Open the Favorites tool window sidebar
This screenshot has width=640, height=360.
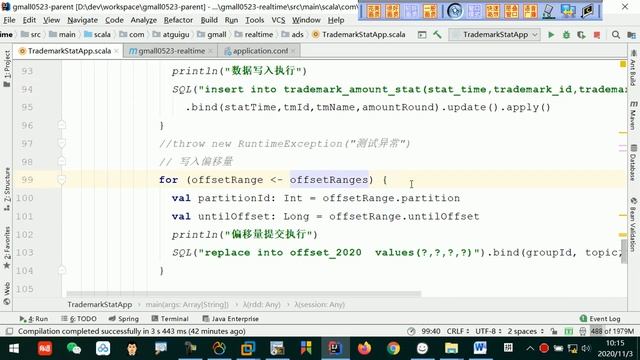point(7,247)
